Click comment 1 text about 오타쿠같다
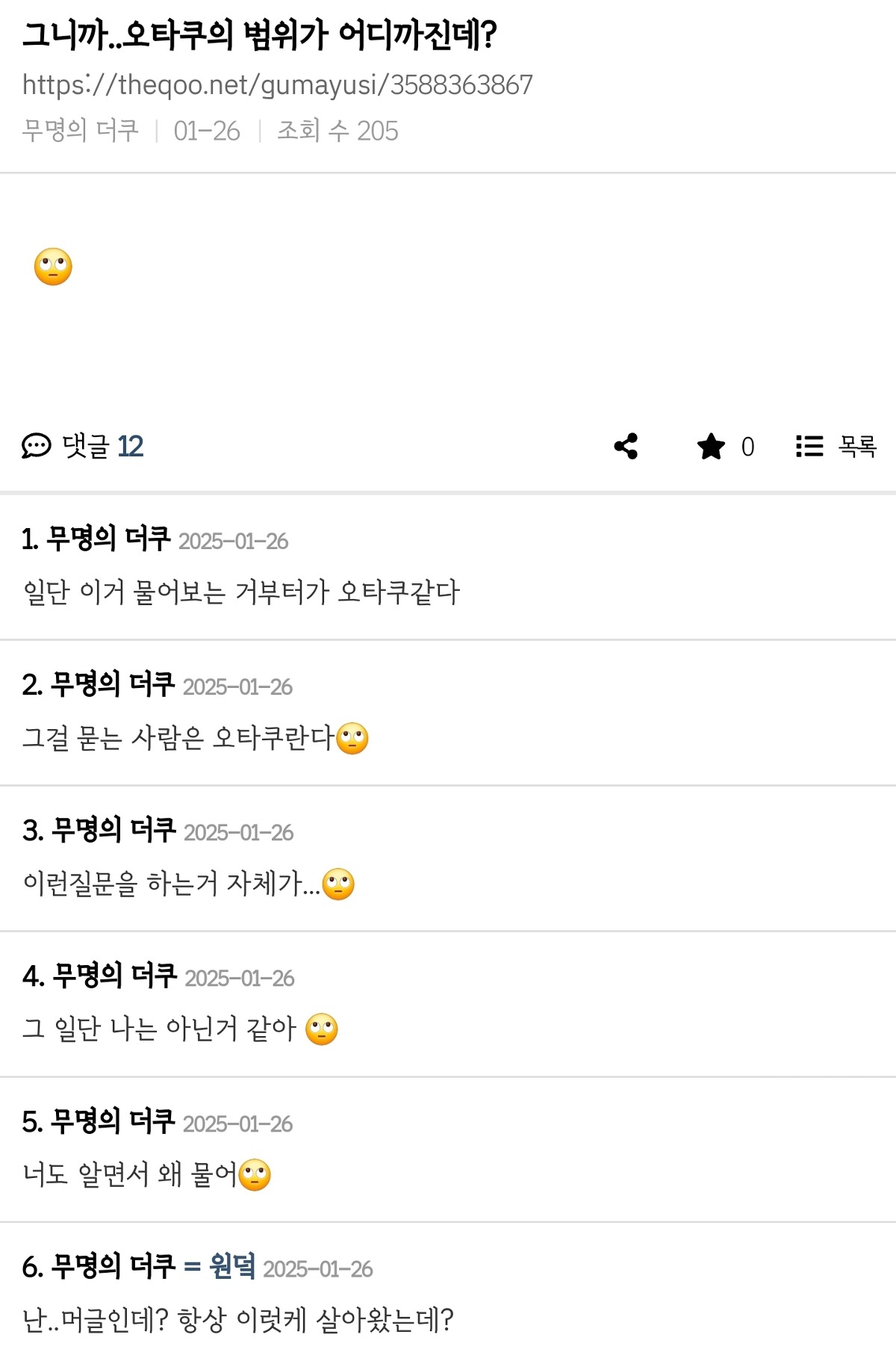The height and width of the screenshot is (1358, 896). point(241,592)
